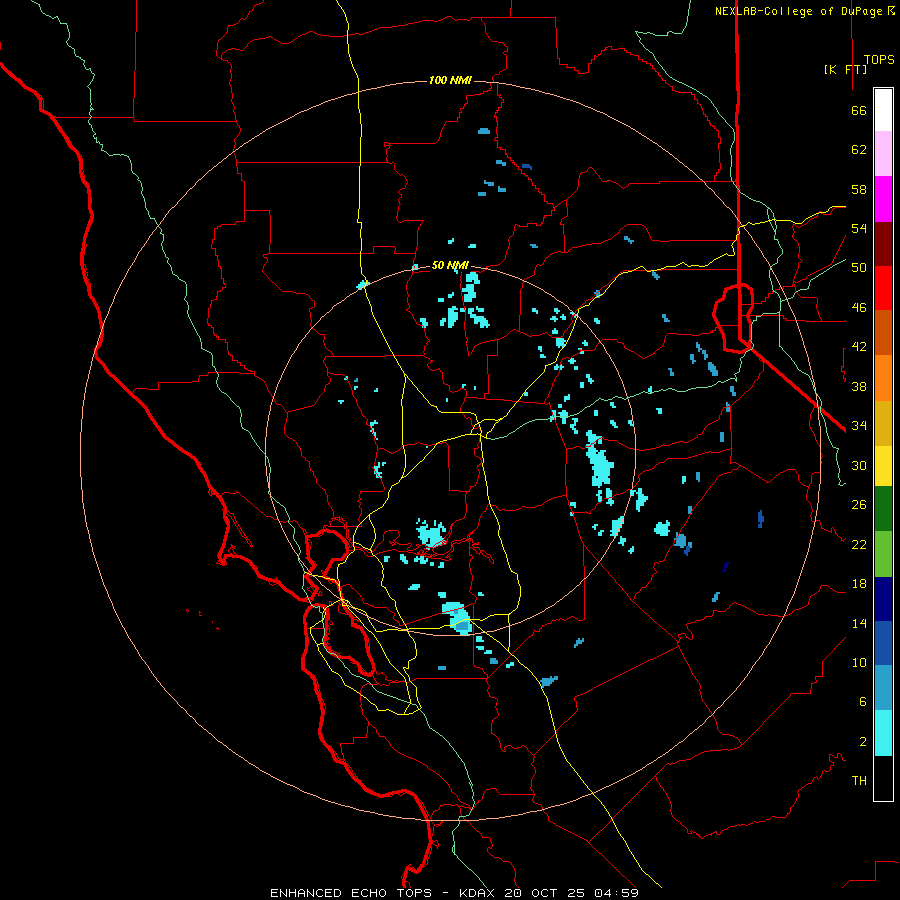Click the cyan 2 kft legend swatch
This screenshot has height=900, width=900.
point(883,733)
